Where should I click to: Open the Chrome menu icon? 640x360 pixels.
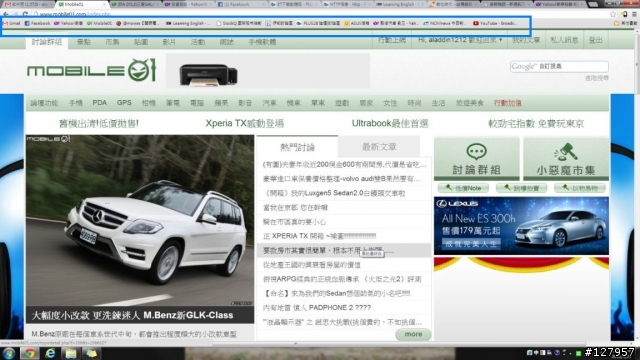point(634,14)
